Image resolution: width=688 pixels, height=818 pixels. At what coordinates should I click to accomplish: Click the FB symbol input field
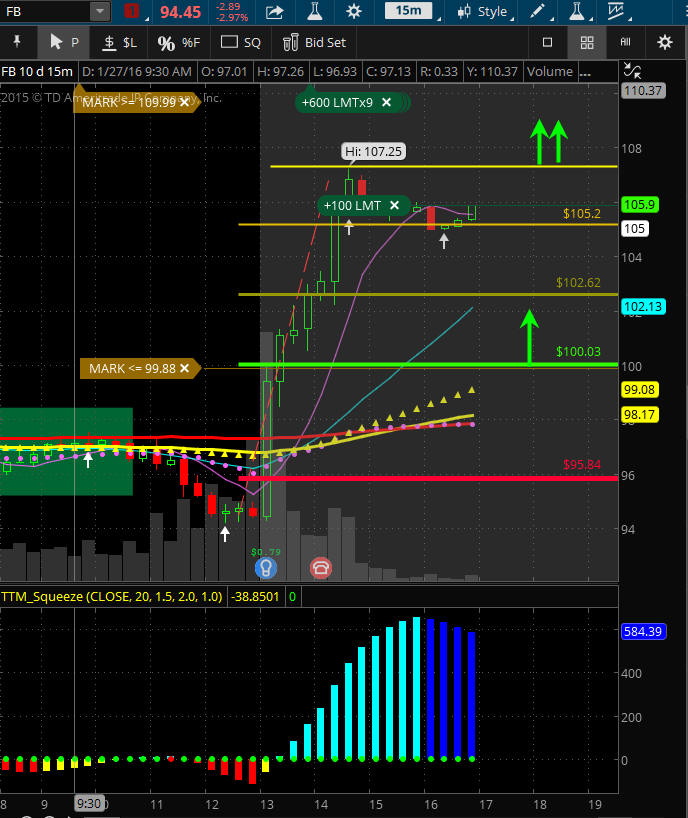[44, 11]
